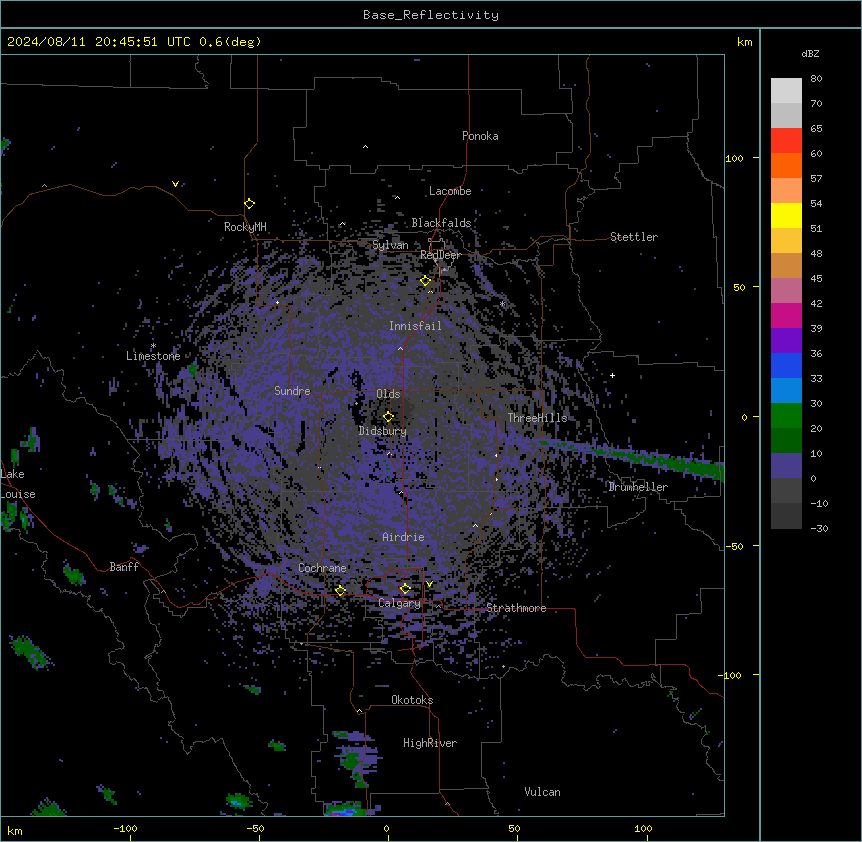Click the yellow v marker east of Calgary
This screenshot has height=842, width=862.
(429, 584)
